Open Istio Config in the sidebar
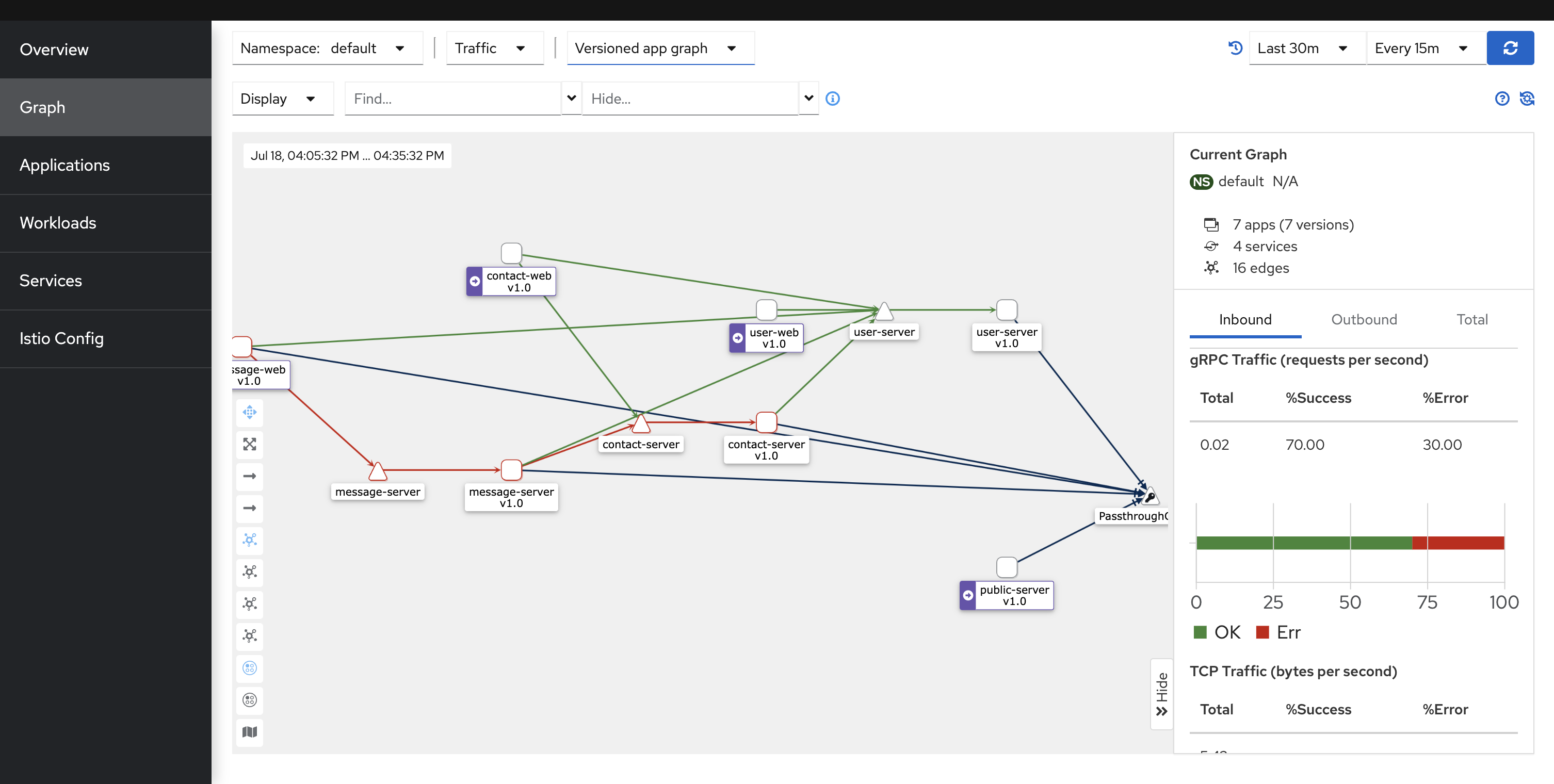This screenshot has width=1554, height=784. click(x=106, y=339)
